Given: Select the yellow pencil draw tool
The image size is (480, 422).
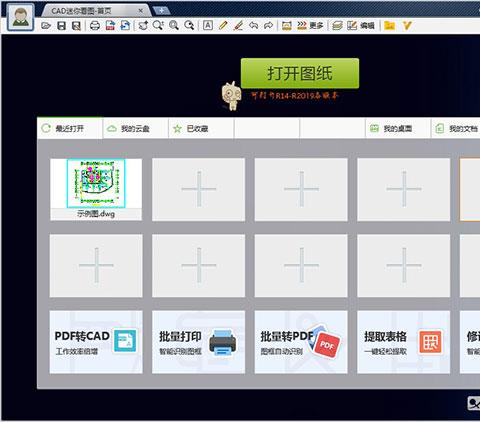Looking at the screenshot, I should pos(223,25).
